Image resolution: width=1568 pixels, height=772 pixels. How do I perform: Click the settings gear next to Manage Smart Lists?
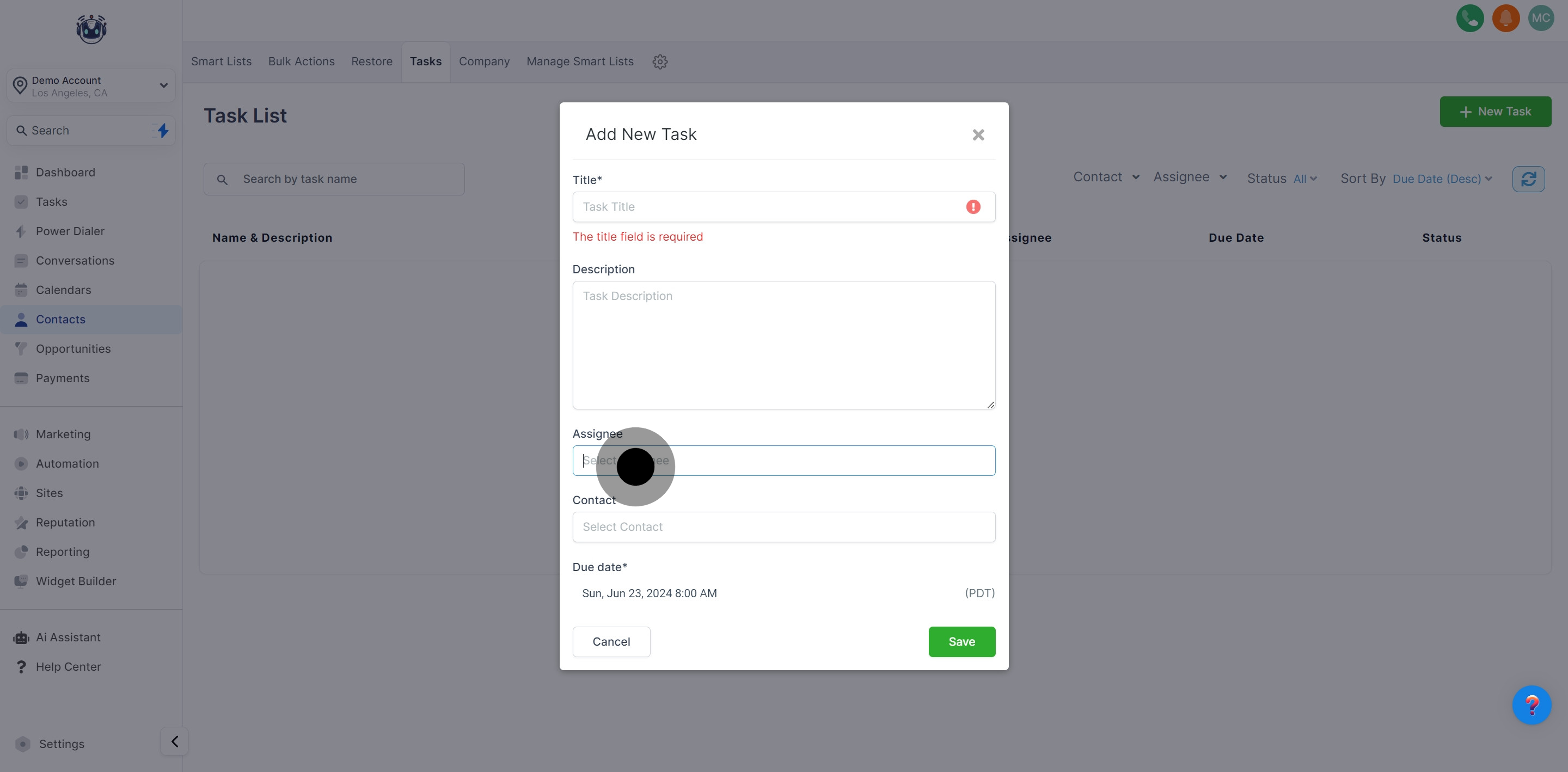click(x=660, y=62)
